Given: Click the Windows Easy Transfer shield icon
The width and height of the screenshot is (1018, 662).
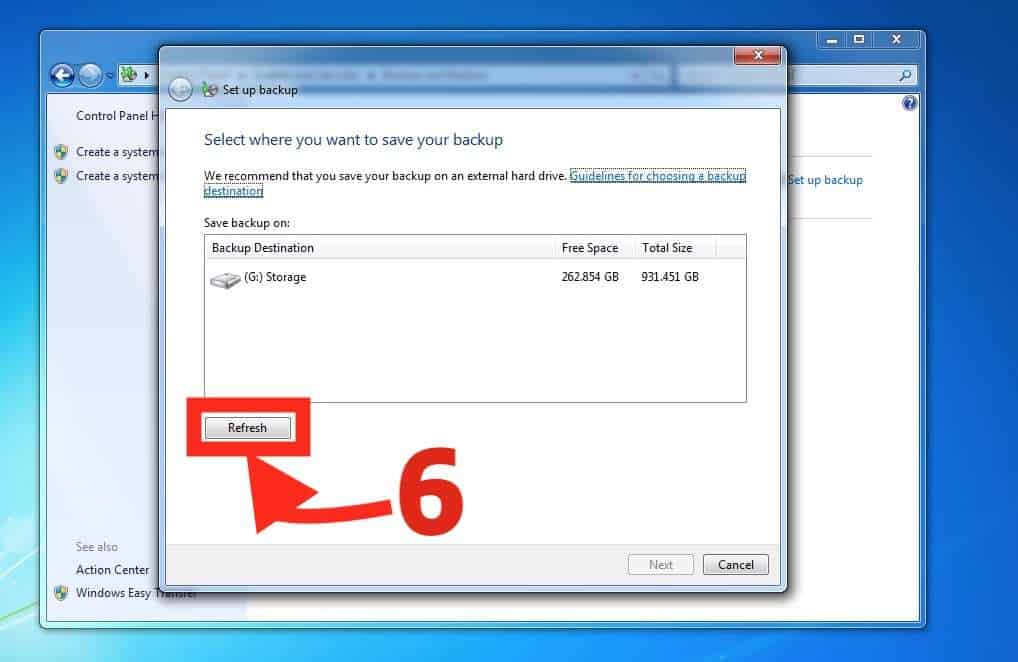Looking at the screenshot, I should [61, 593].
